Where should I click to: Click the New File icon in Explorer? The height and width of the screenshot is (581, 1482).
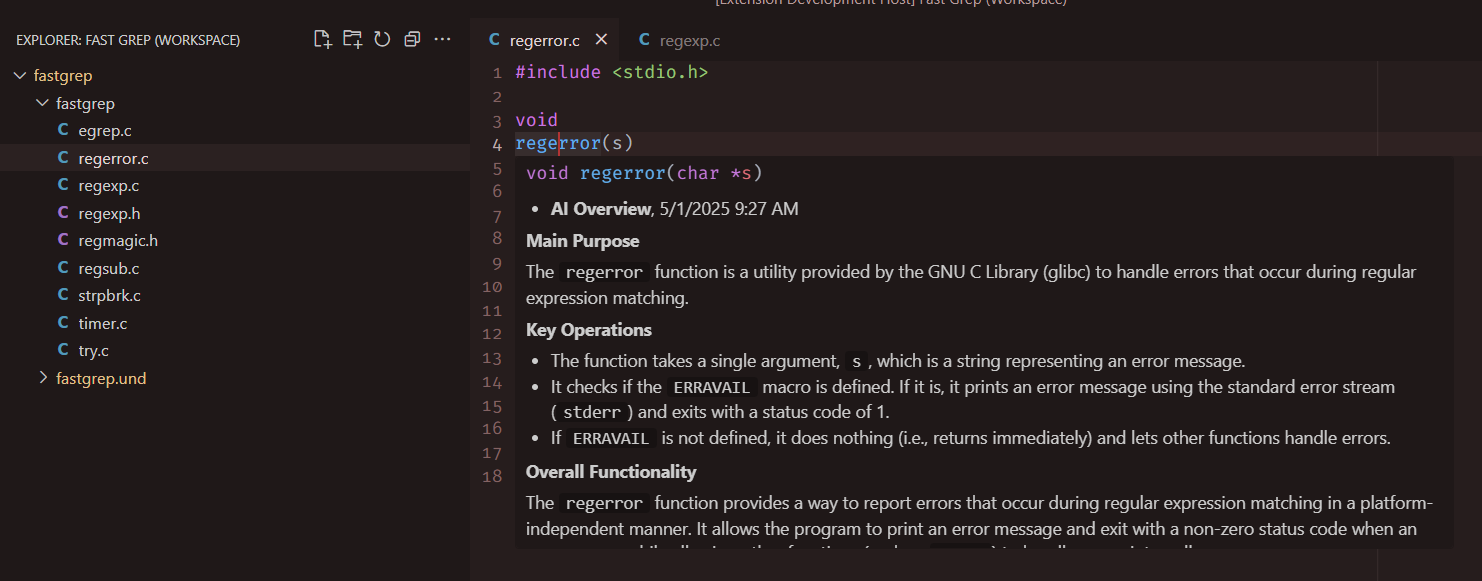coord(322,40)
